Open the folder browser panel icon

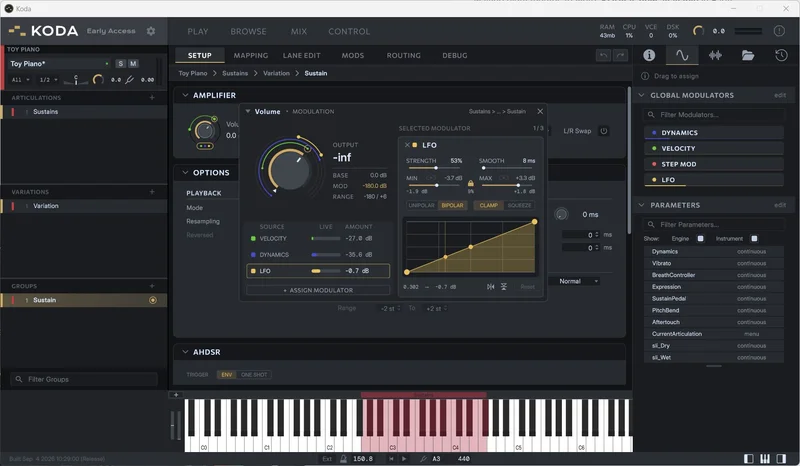click(x=748, y=55)
